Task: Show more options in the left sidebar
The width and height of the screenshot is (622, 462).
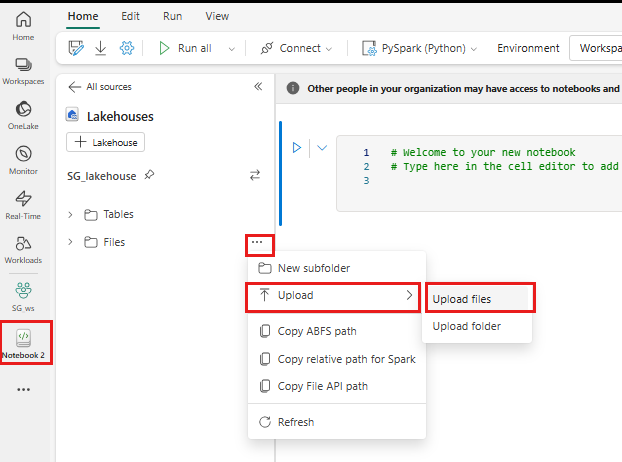Action: pos(23,389)
